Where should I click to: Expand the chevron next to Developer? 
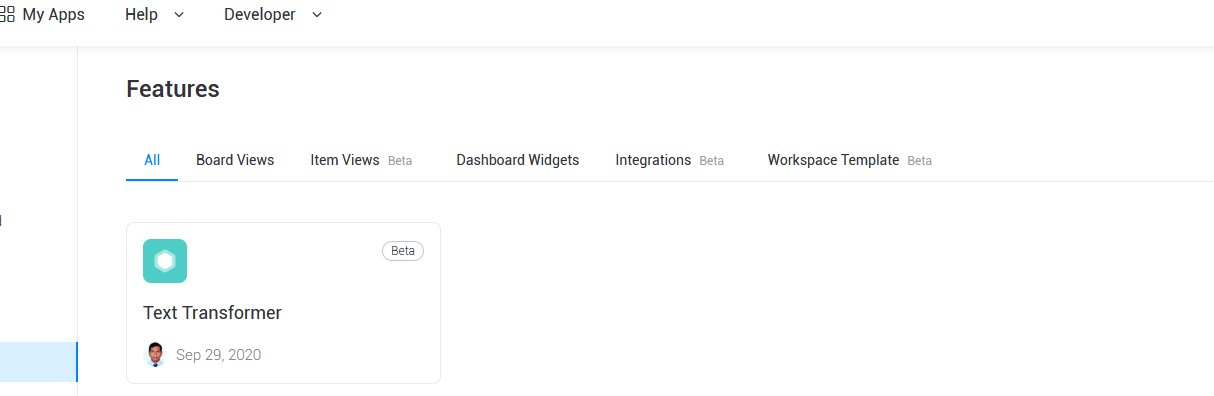[317, 15]
